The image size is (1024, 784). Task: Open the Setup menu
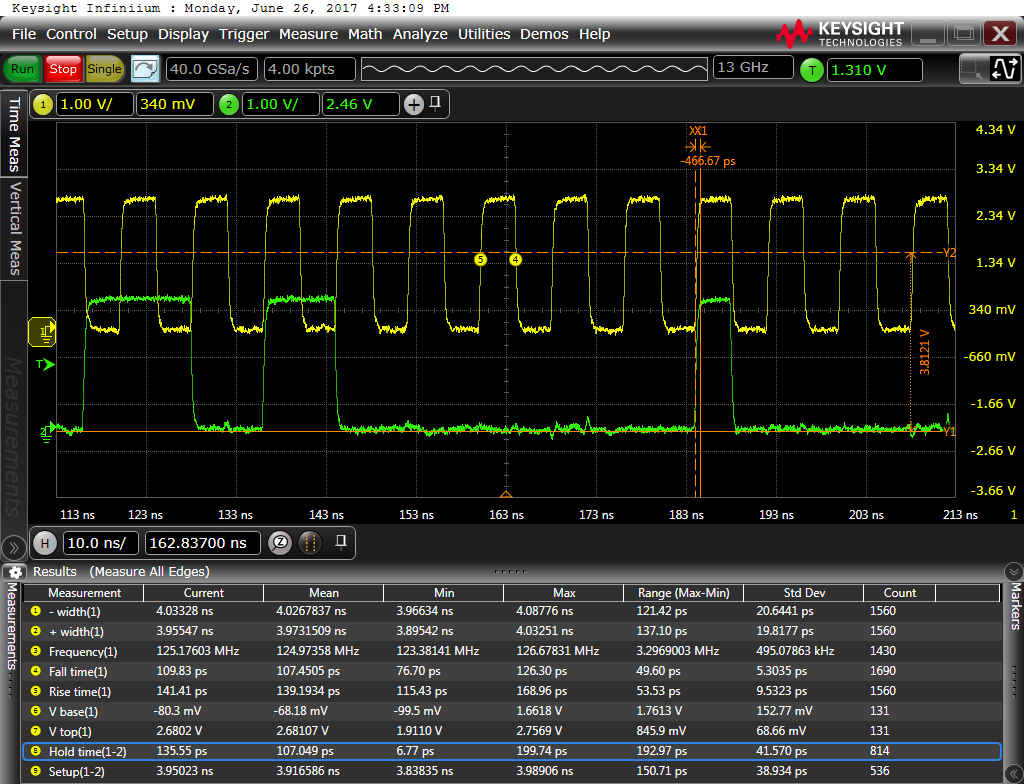pyautogui.click(x=127, y=34)
